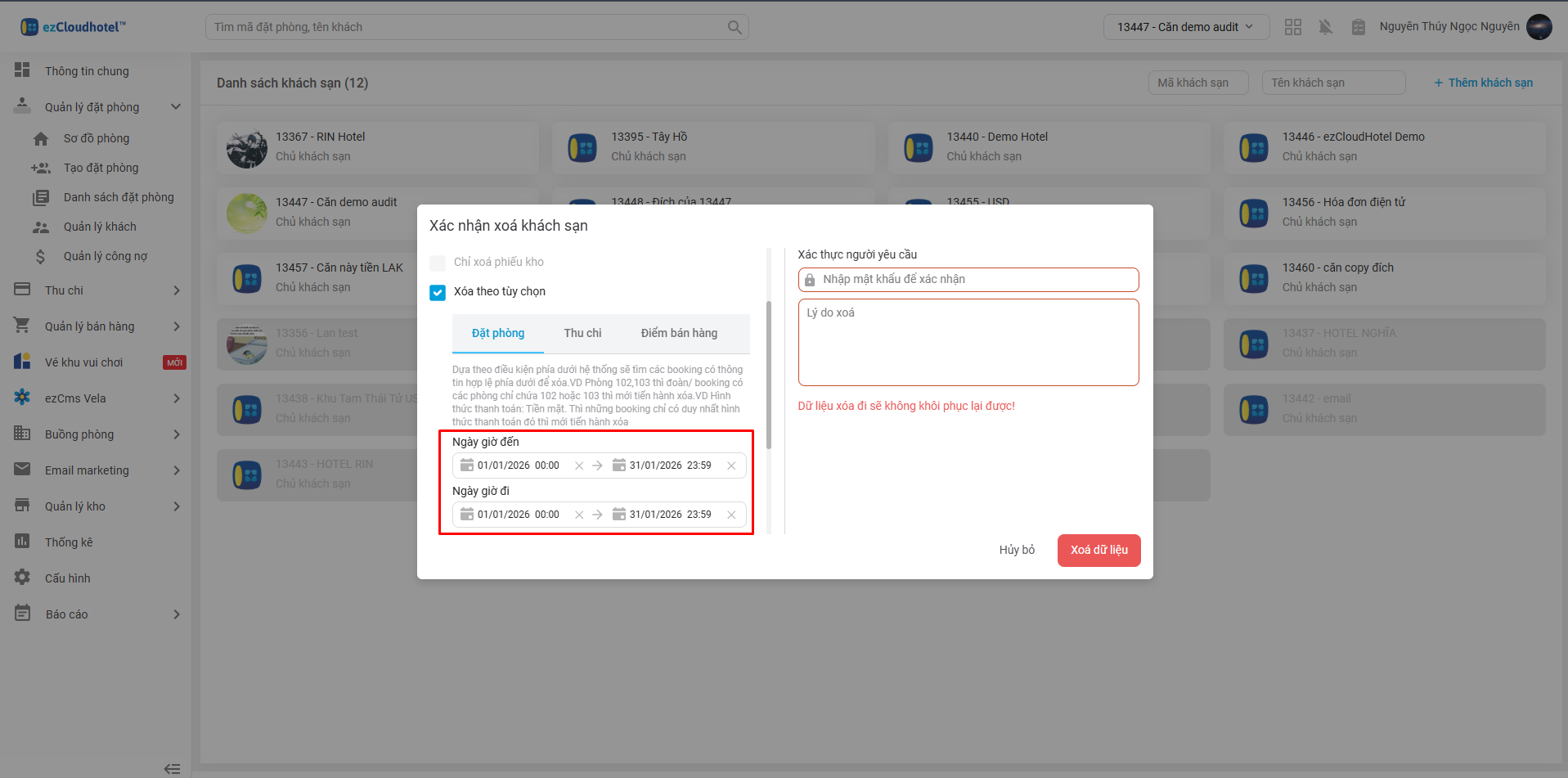Image resolution: width=1568 pixels, height=778 pixels.
Task: Clear the departure end date 31/01/2026
Action: [731, 515]
